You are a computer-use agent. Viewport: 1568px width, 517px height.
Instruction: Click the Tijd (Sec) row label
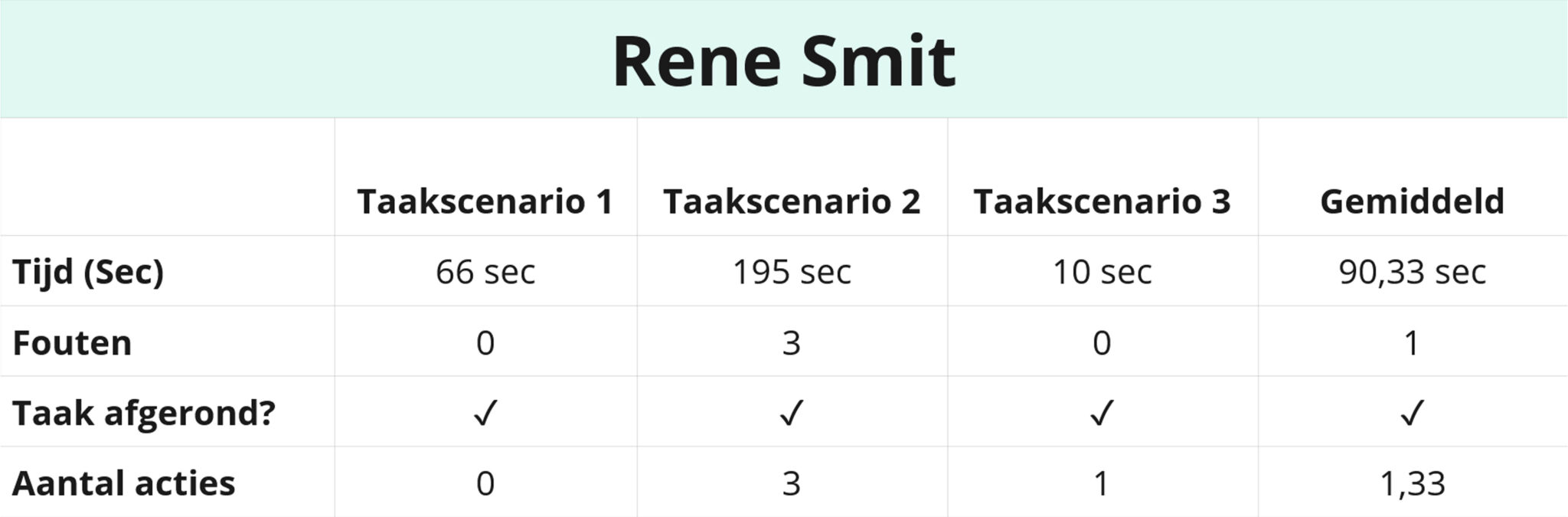pos(88,272)
